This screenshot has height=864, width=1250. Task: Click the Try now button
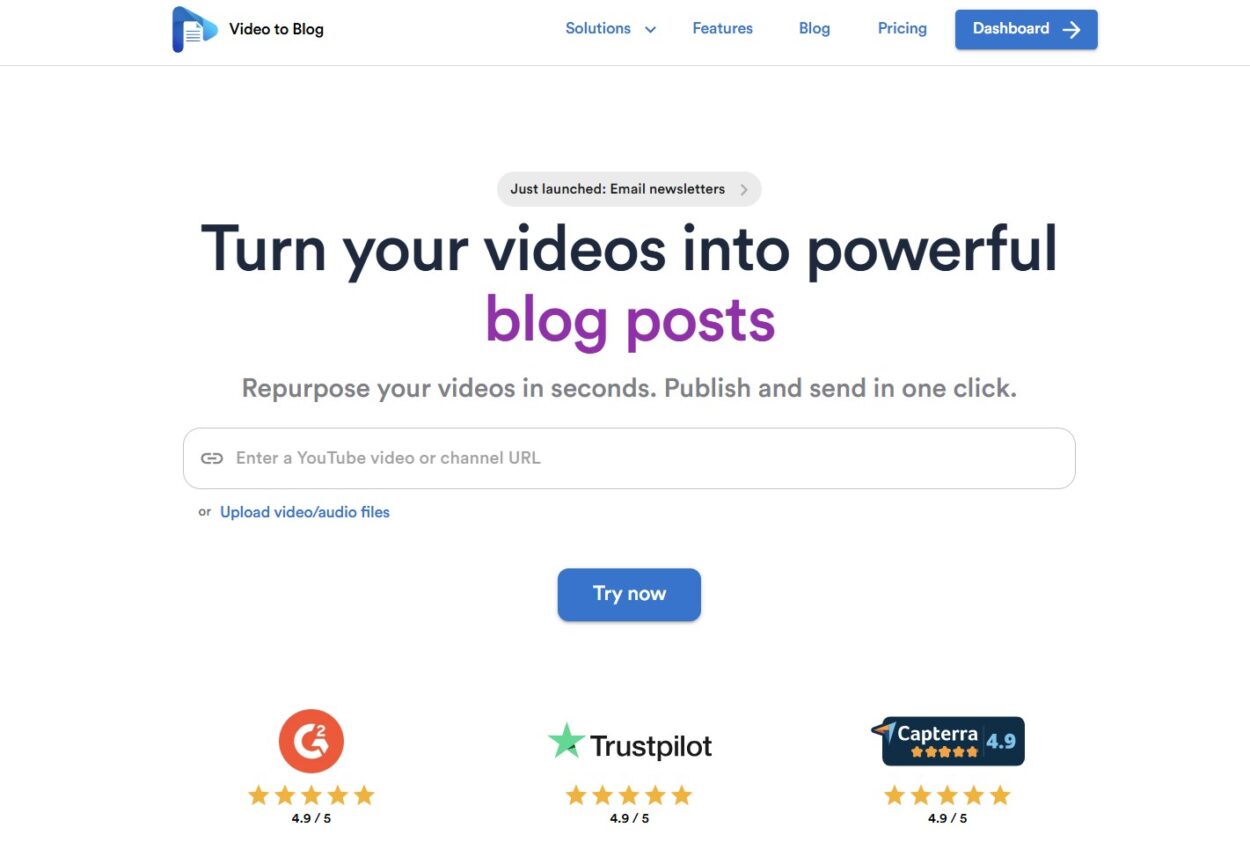629,594
